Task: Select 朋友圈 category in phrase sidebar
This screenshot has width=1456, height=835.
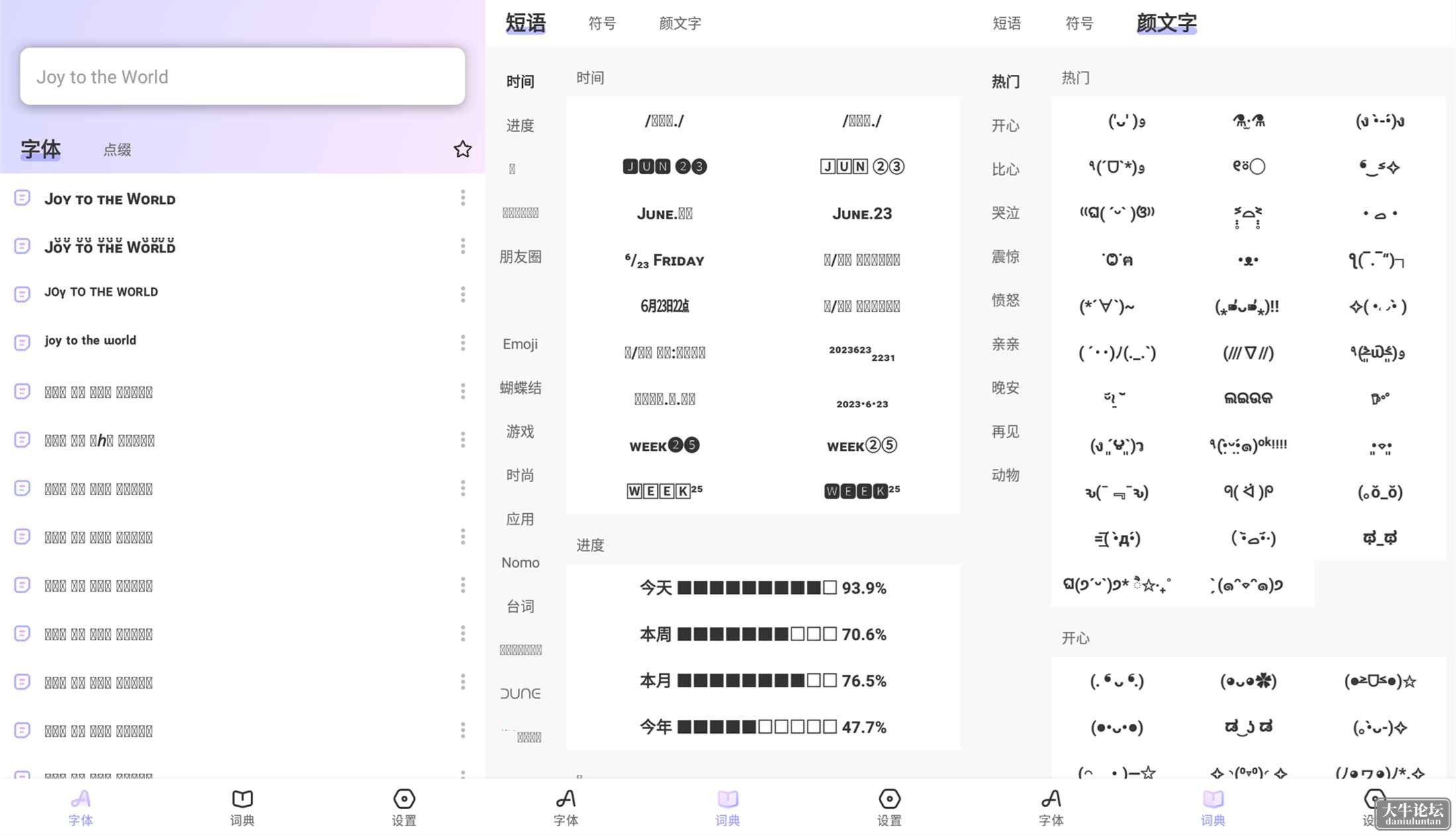Action: point(520,256)
